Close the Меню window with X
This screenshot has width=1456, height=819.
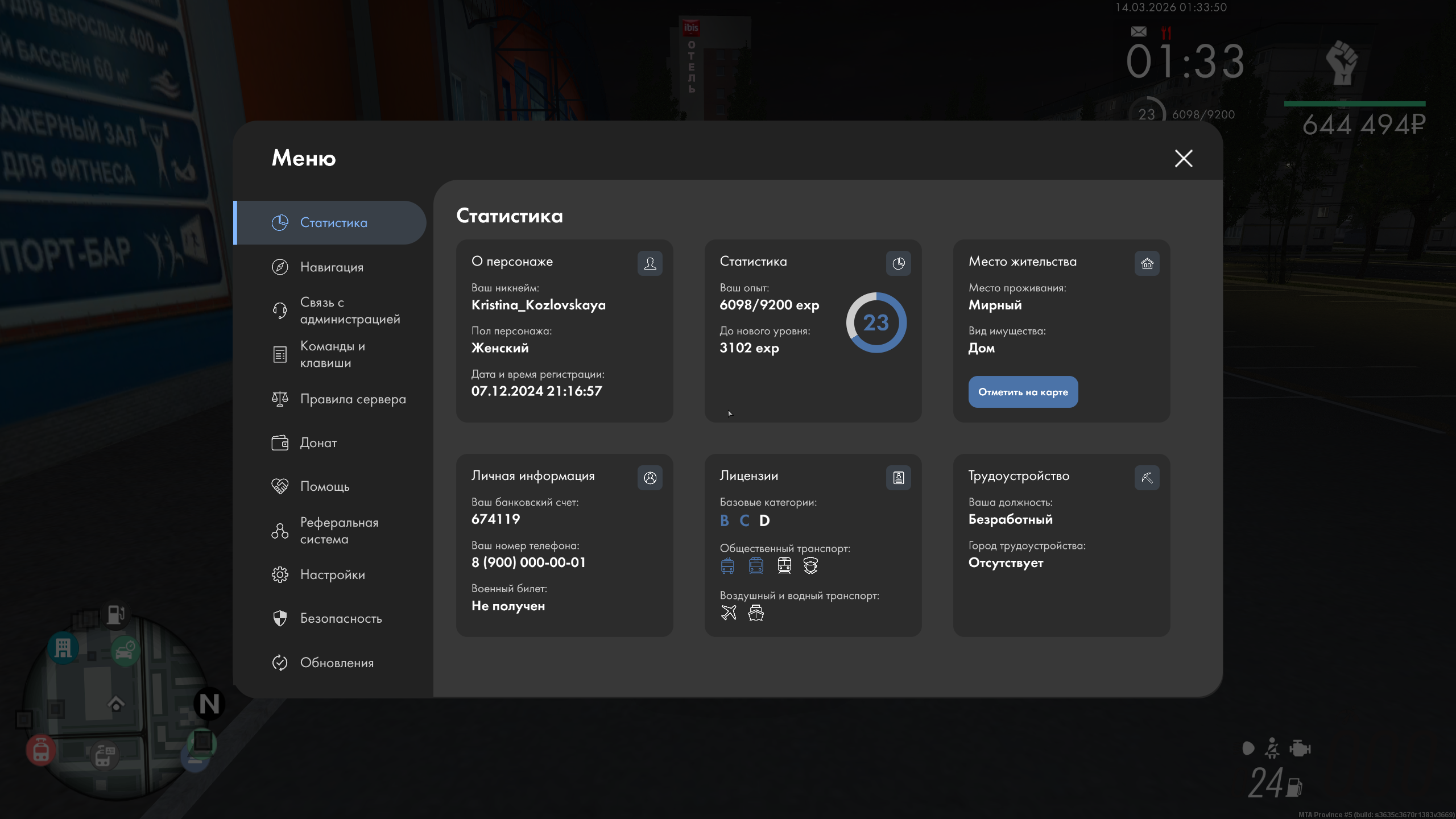[x=1183, y=158]
